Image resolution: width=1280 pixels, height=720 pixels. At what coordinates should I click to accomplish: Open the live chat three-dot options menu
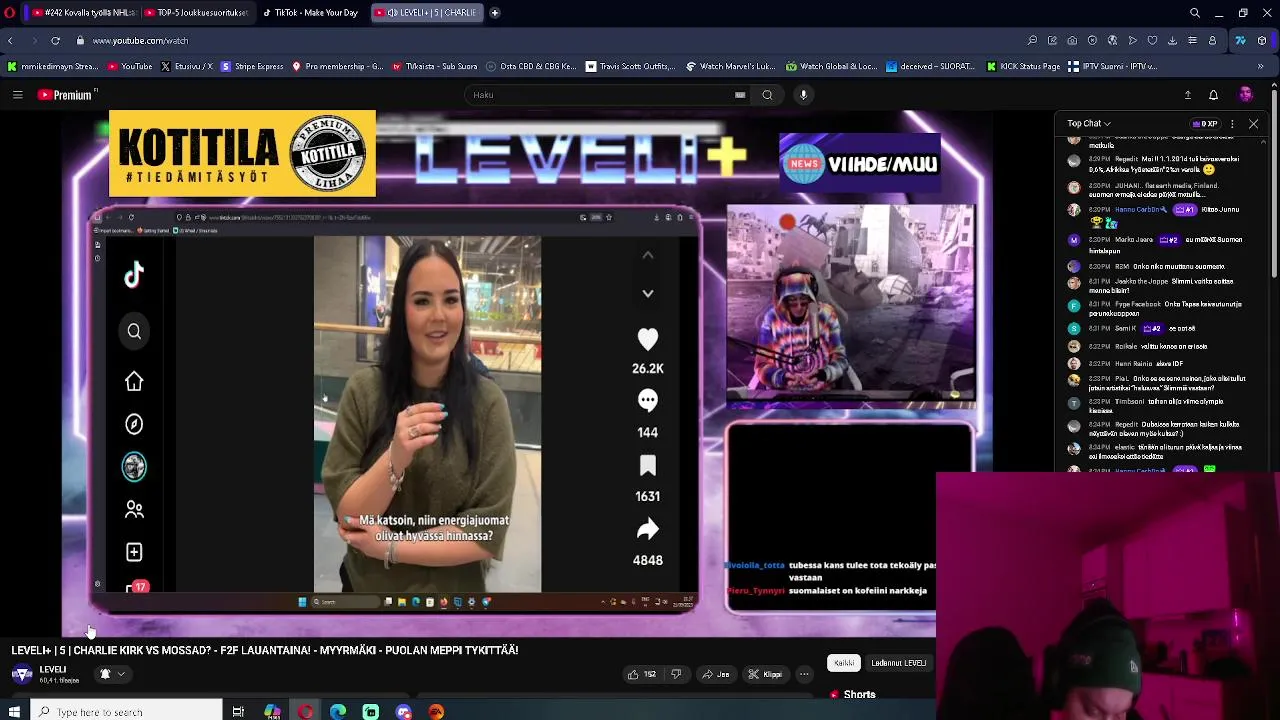tap(1233, 124)
